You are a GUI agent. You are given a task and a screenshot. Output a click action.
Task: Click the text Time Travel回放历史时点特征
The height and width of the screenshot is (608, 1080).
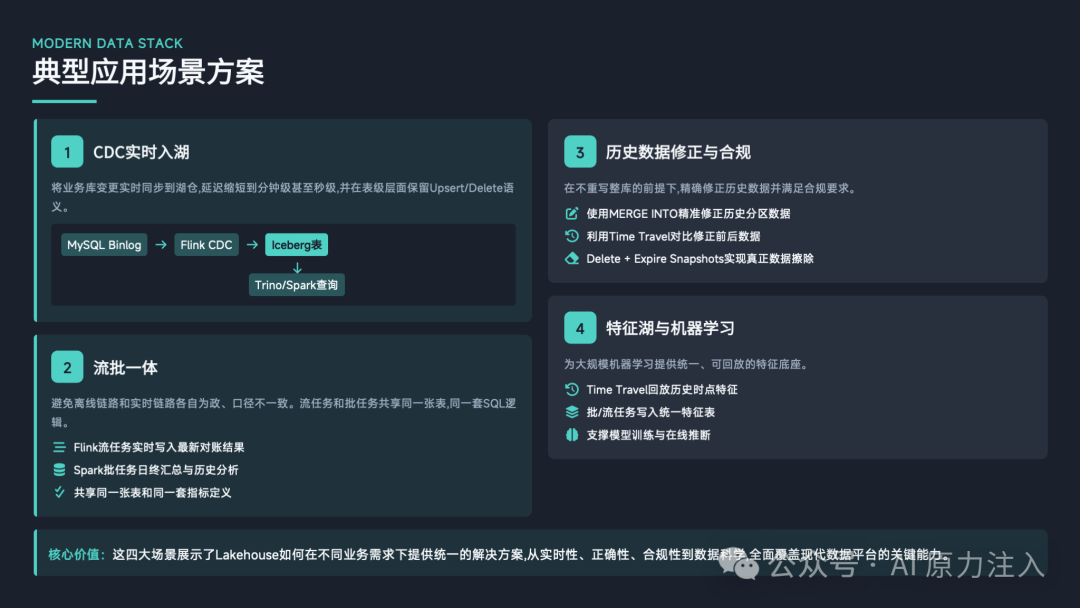[662, 390]
